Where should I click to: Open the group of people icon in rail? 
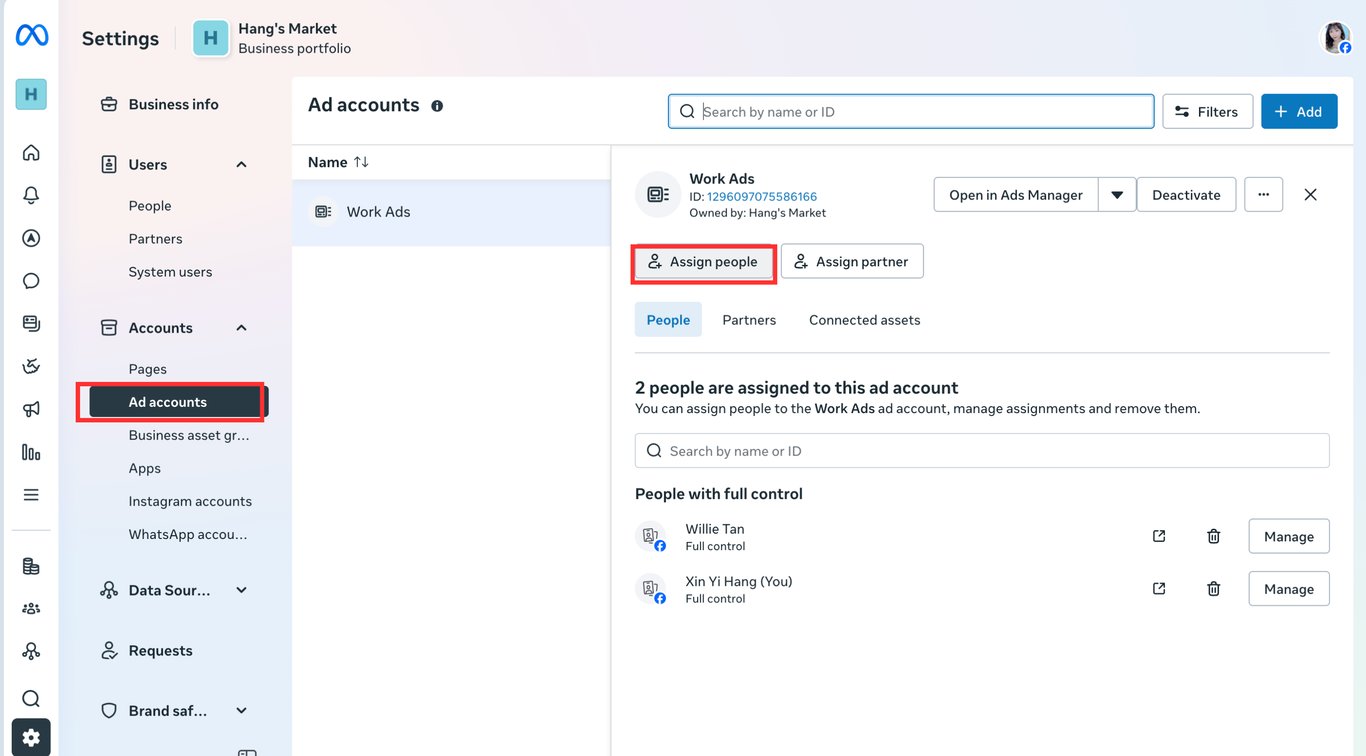31,608
